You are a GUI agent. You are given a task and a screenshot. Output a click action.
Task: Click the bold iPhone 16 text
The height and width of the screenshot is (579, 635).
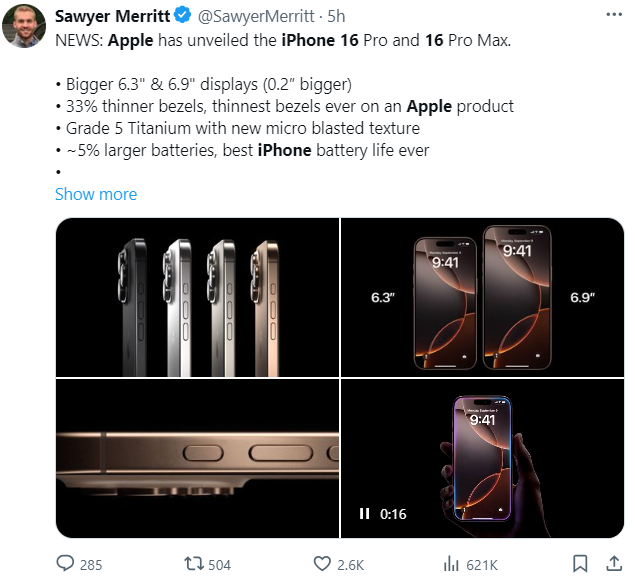pyautogui.click(x=301, y=43)
